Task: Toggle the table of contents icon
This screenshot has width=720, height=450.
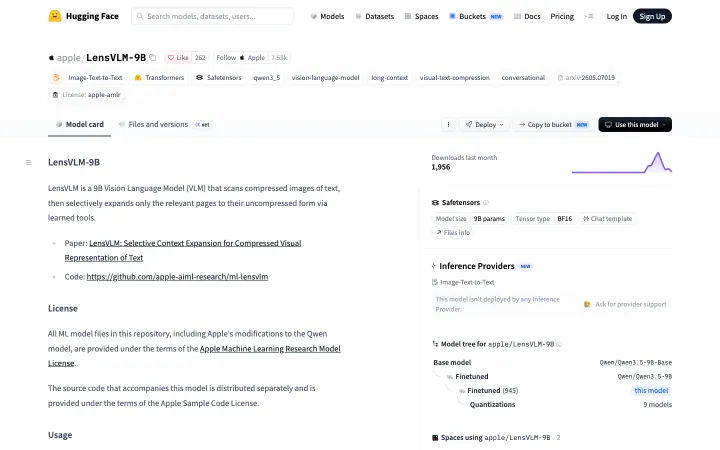Action: 28,162
